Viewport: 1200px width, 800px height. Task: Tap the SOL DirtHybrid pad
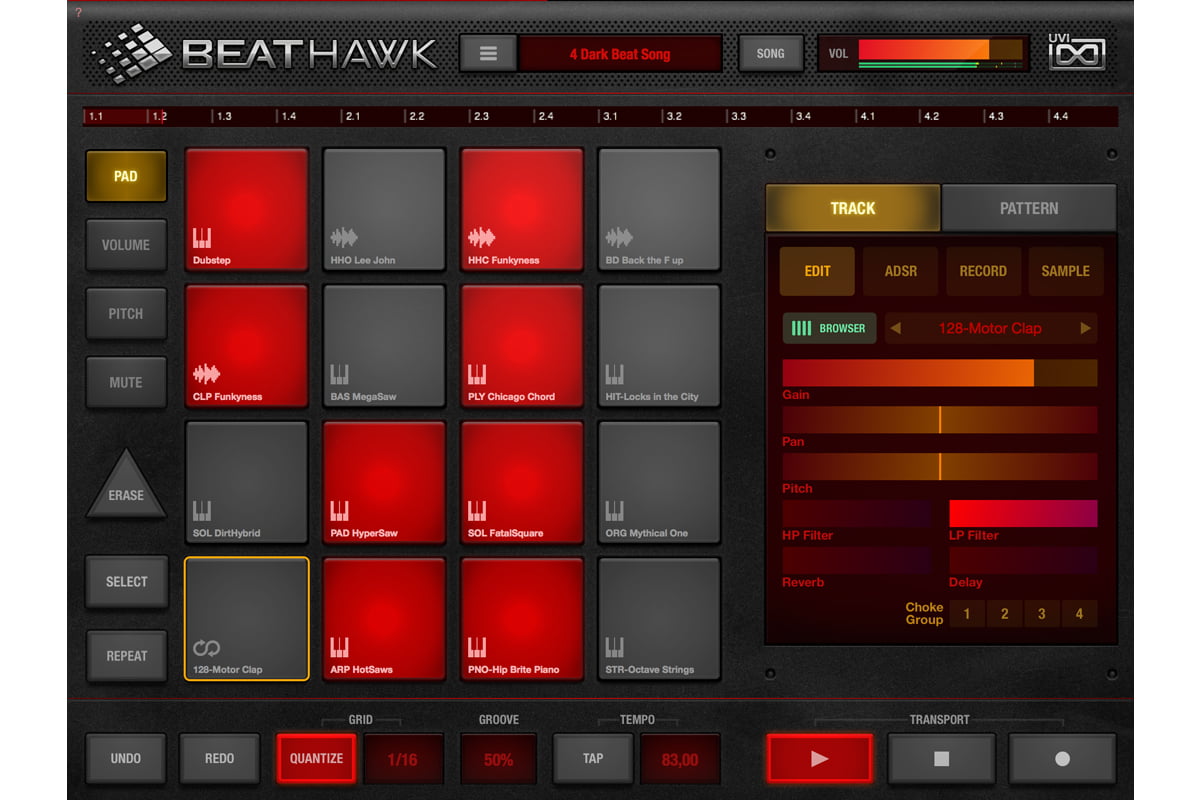pyautogui.click(x=246, y=483)
